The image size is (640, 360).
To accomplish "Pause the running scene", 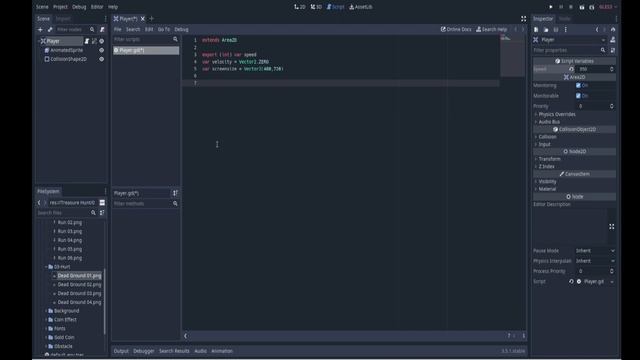I will [x=561, y=7].
